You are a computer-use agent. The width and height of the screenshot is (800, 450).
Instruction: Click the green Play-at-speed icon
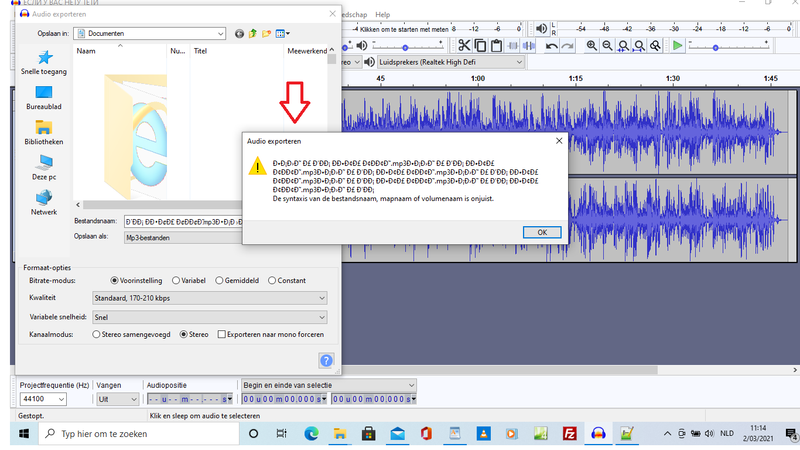point(677,45)
